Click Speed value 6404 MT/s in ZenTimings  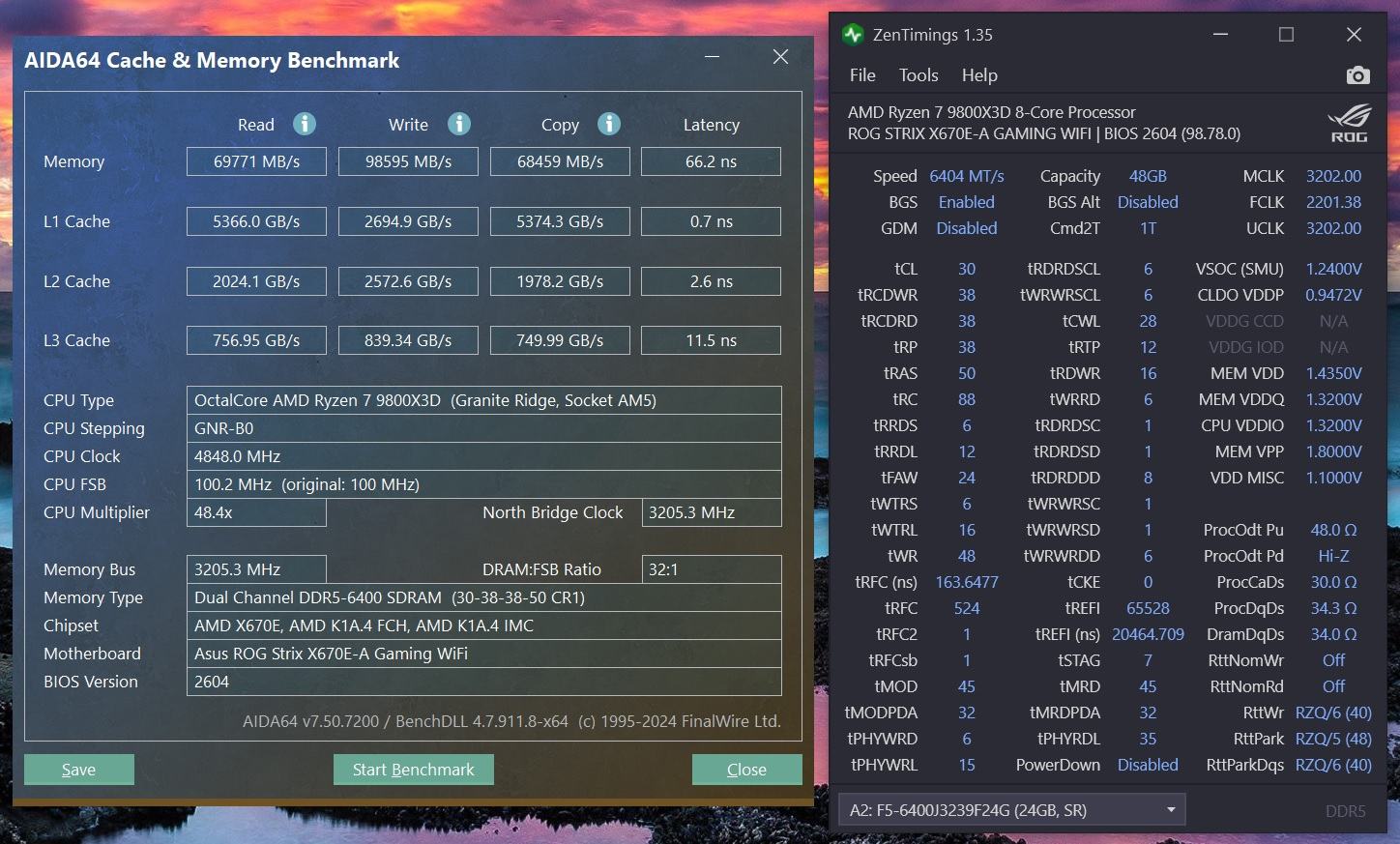tap(967, 176)
